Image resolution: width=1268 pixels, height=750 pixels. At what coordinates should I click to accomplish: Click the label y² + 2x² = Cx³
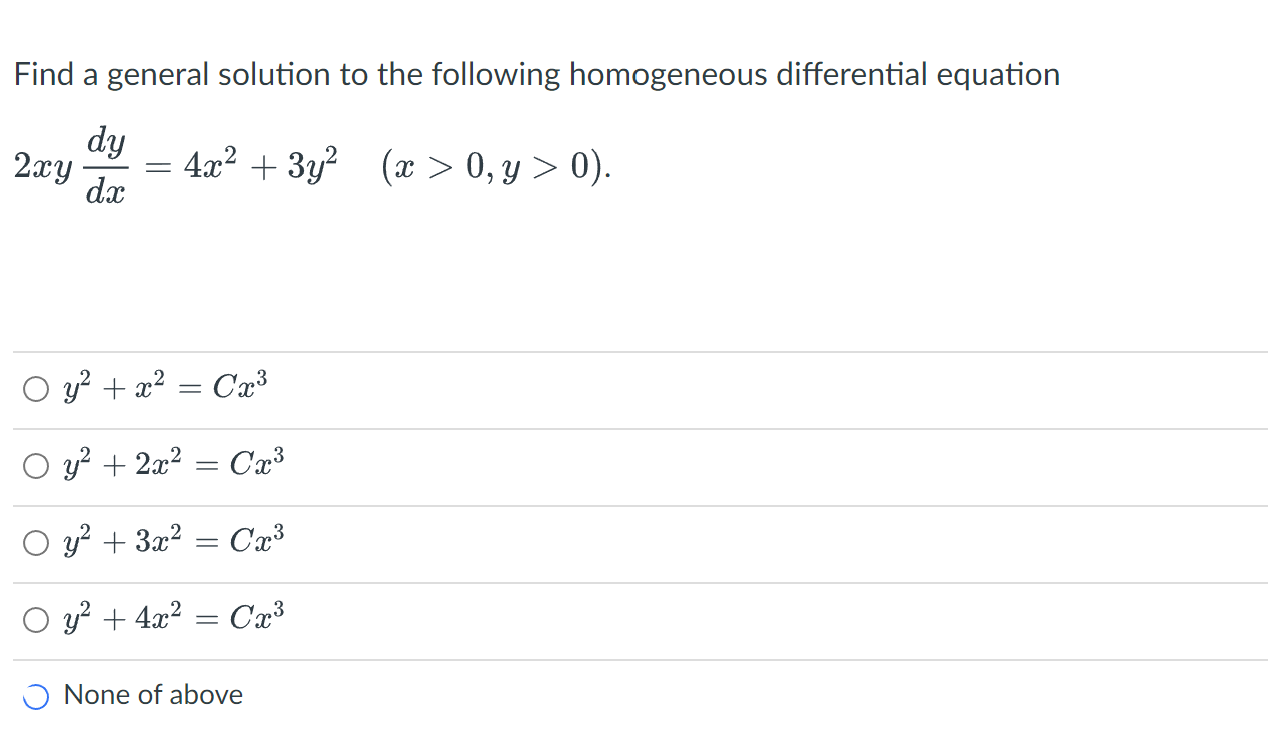(x=174, y=465)
